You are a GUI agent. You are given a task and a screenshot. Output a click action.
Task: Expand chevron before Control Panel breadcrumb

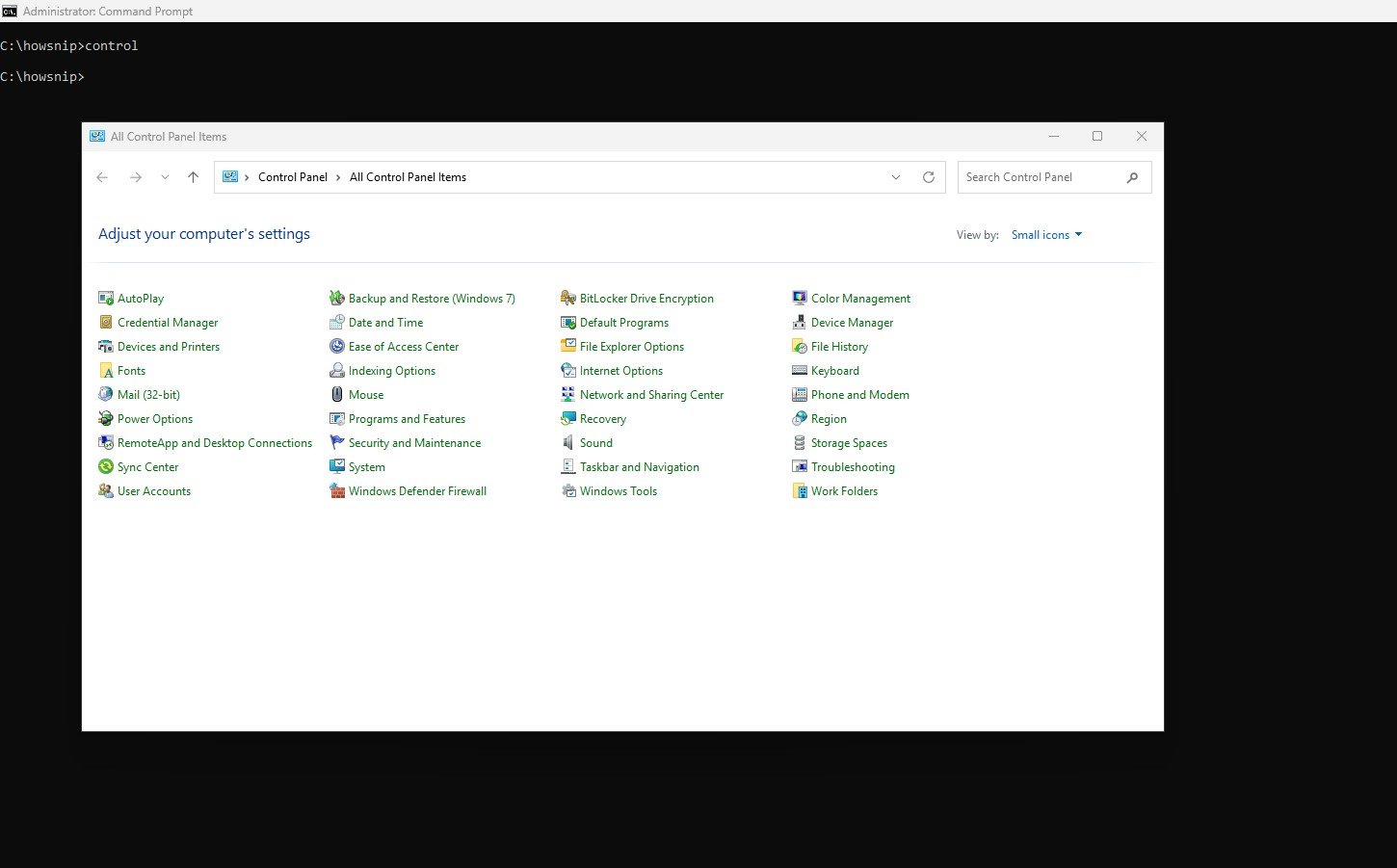point(247,177)
